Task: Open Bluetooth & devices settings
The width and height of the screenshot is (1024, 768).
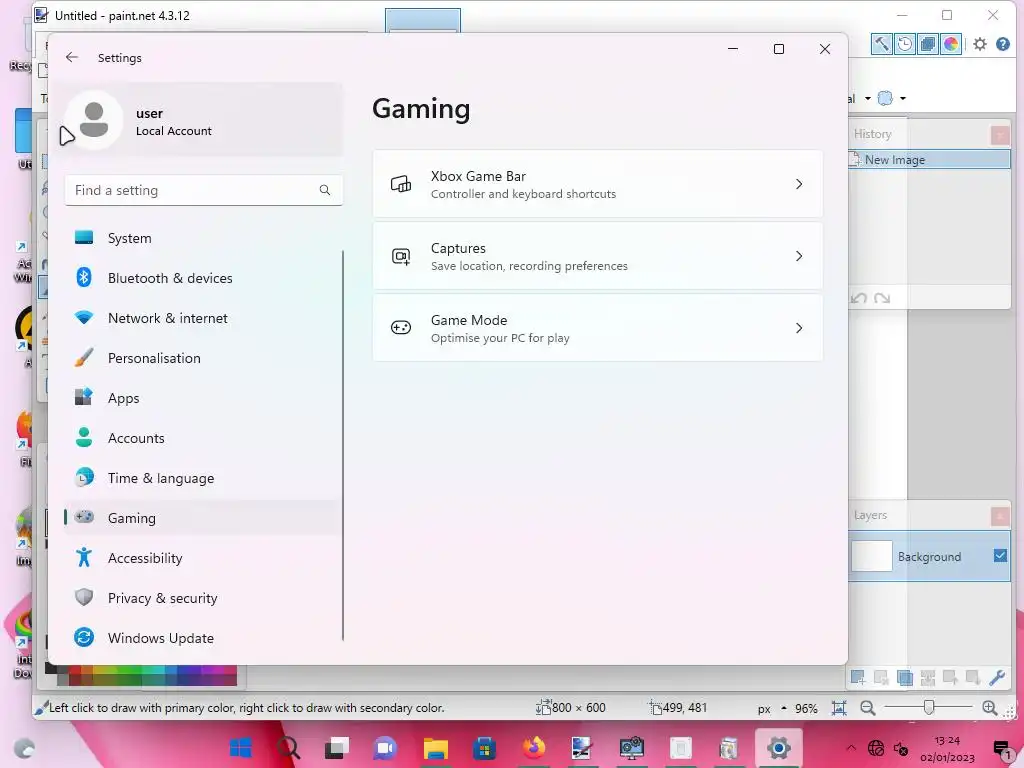Action: click(x=202, y=278)
